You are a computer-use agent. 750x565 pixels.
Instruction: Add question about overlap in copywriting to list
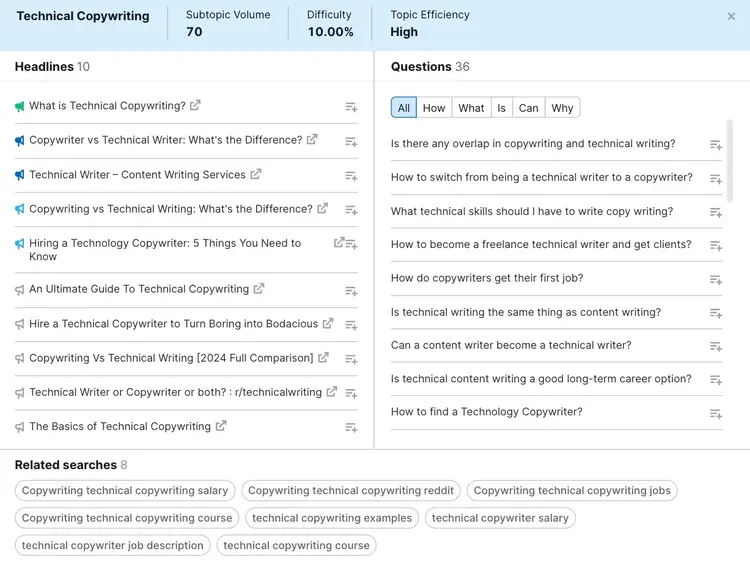coord(716,145)
